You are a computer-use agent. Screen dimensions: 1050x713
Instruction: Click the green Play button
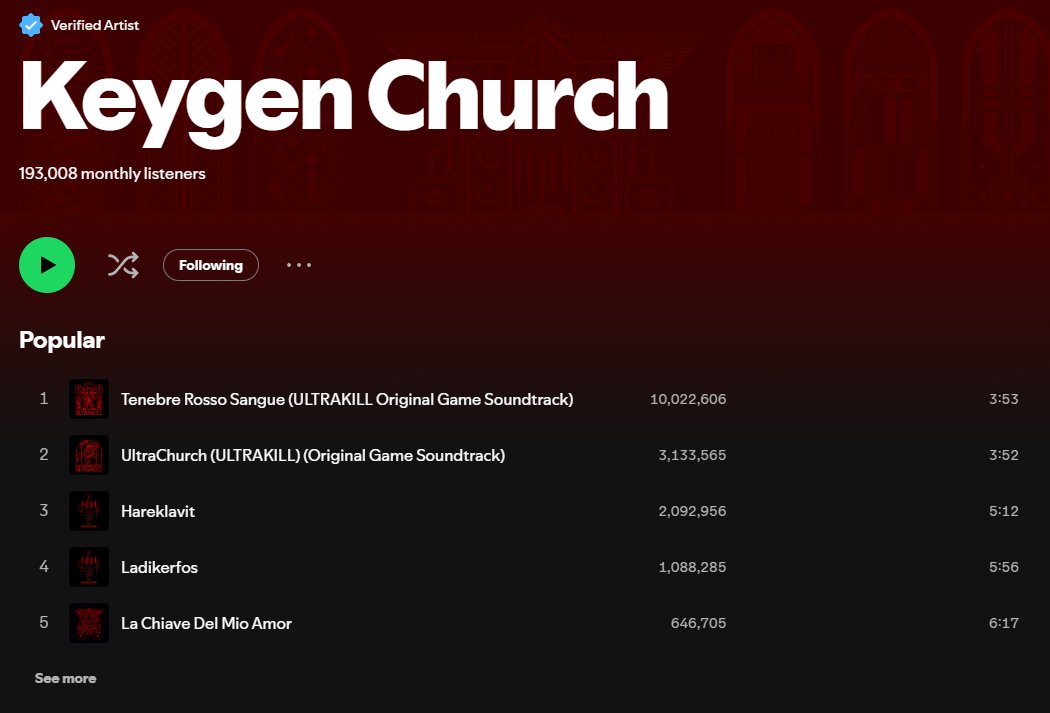pos(47,265)
